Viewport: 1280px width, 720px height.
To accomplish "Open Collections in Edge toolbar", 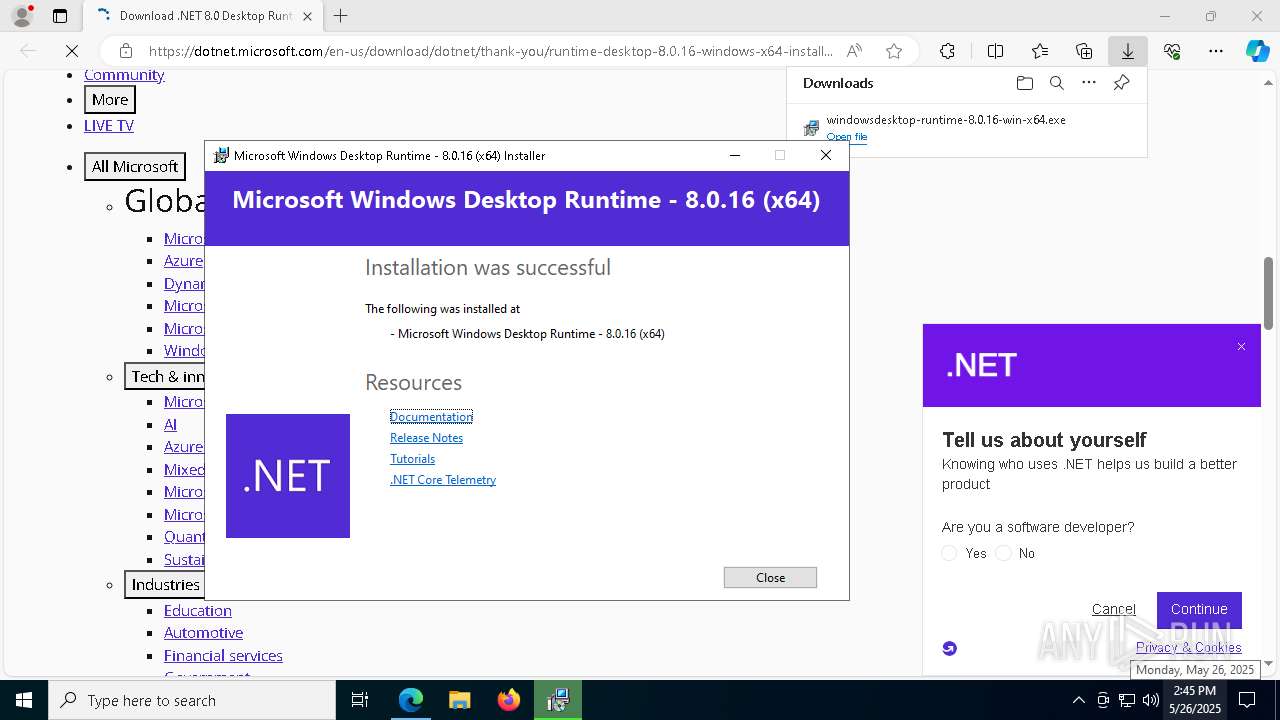I will pos(1084,51).
